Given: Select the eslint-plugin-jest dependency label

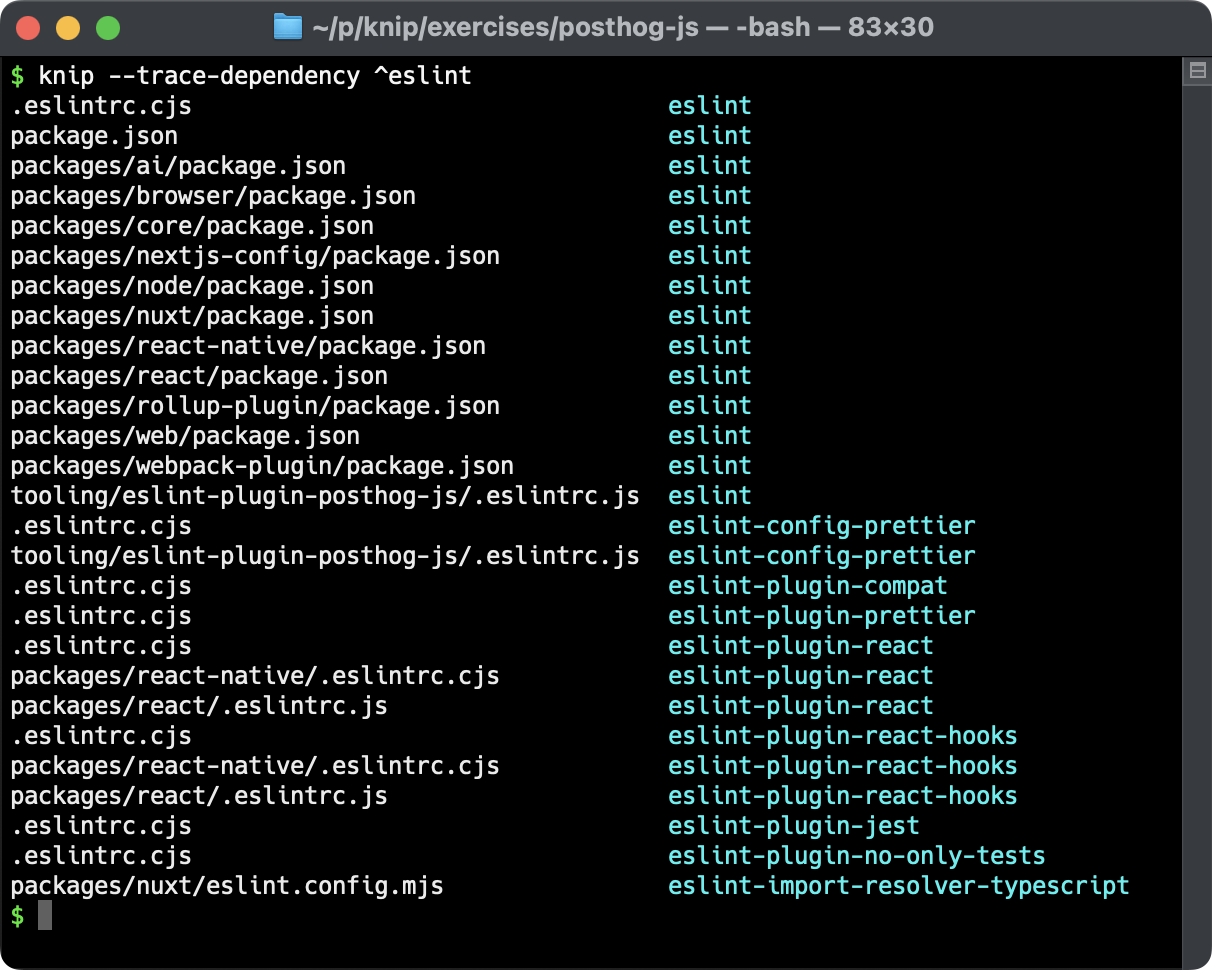Looking at the screenshot, I should coord(792,825).
